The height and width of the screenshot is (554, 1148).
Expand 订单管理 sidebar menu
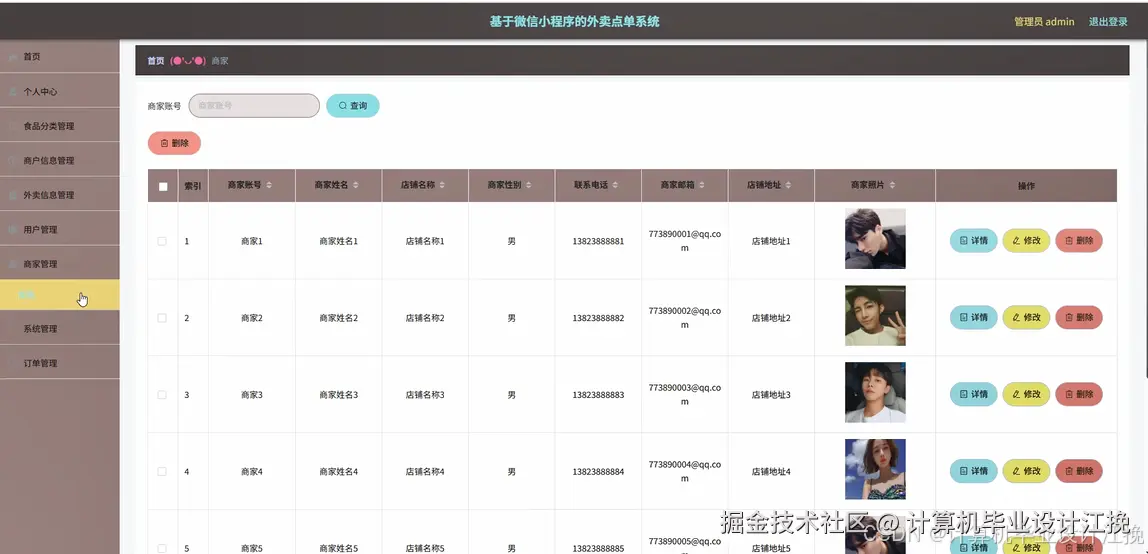pyautogui.click(x=59, y=363)
